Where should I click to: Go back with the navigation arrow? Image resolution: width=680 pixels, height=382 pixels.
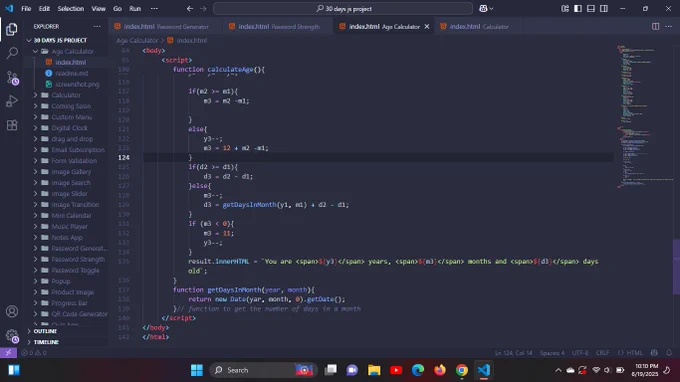(190, 9)
